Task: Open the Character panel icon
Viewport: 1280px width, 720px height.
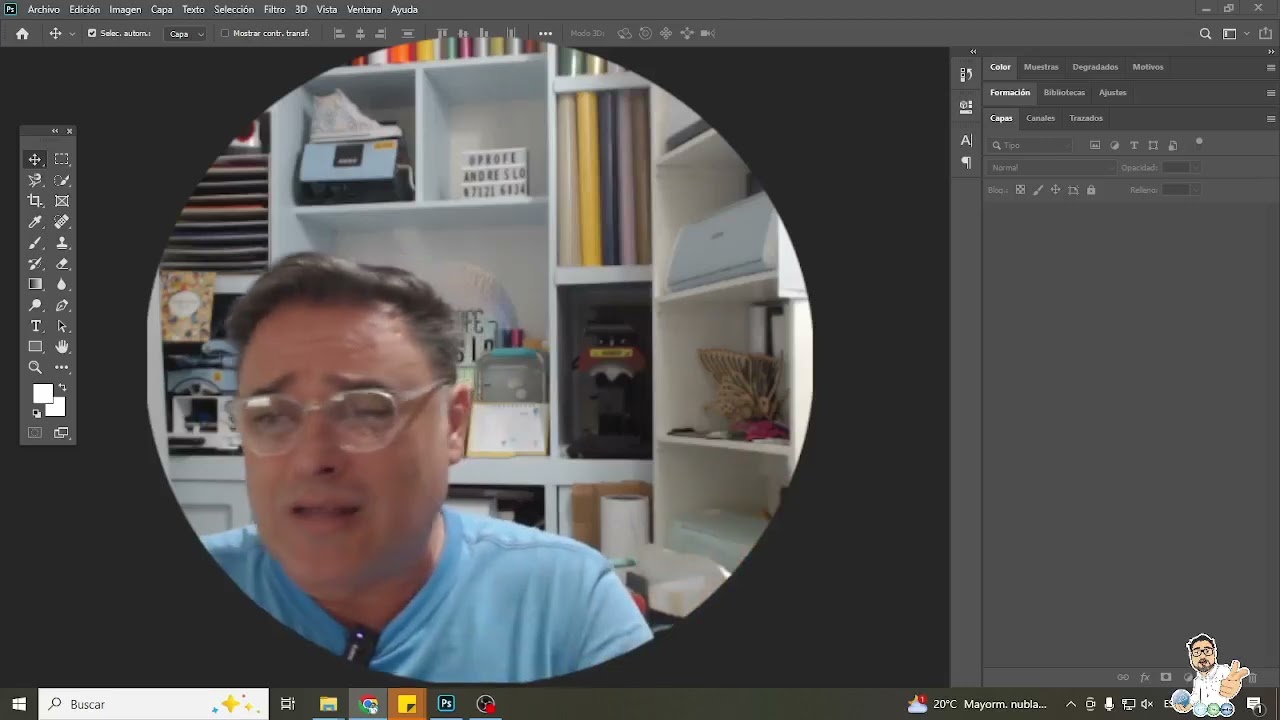Action: click(966, 140)
